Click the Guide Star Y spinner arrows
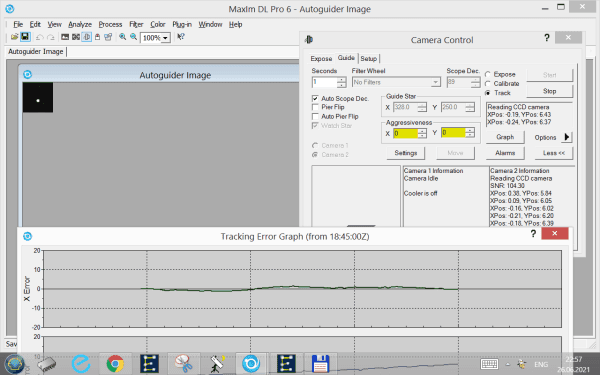 tap(470, 107)
